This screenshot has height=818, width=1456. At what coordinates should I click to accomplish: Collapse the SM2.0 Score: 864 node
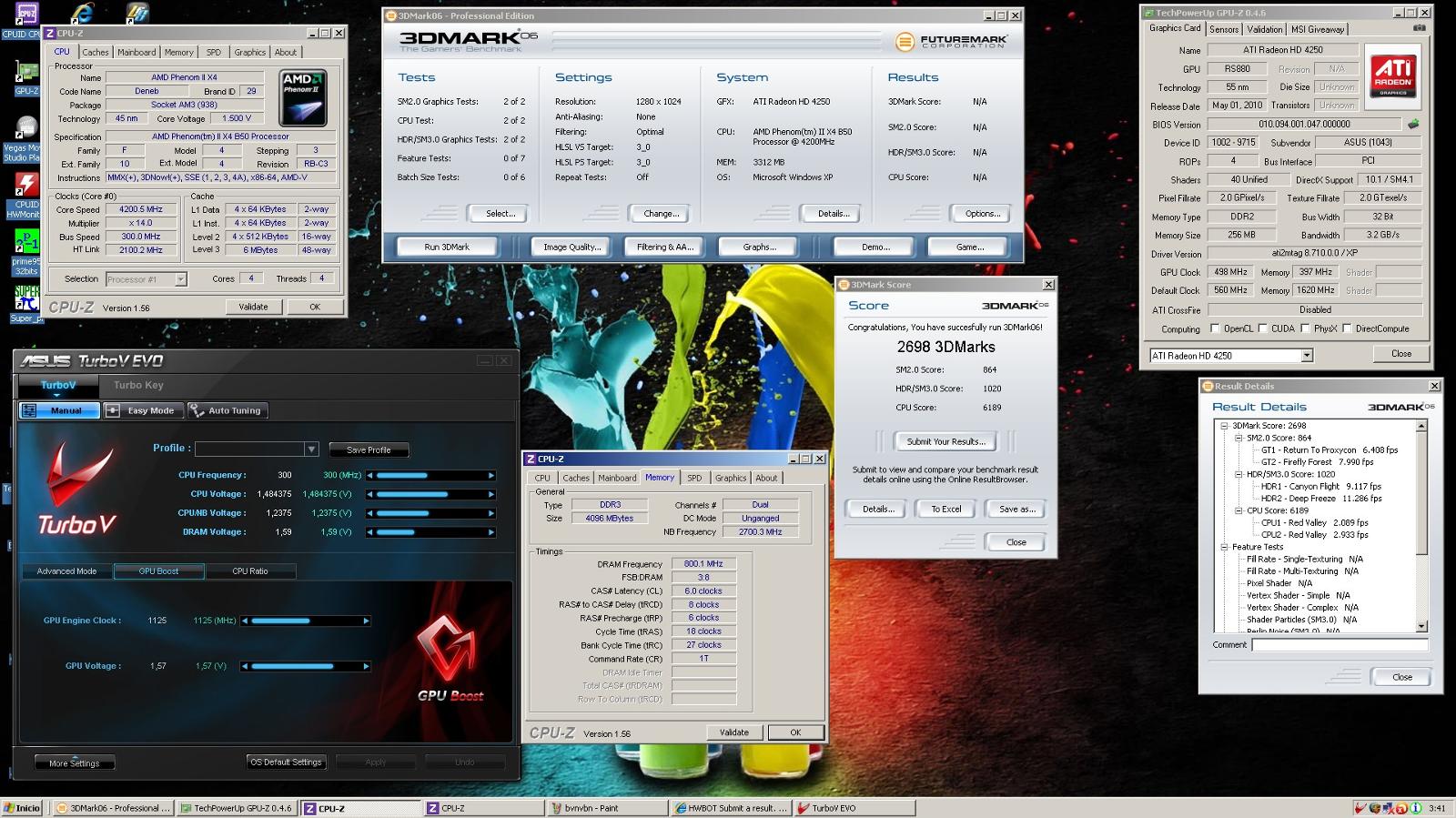tap(1239, 438)
